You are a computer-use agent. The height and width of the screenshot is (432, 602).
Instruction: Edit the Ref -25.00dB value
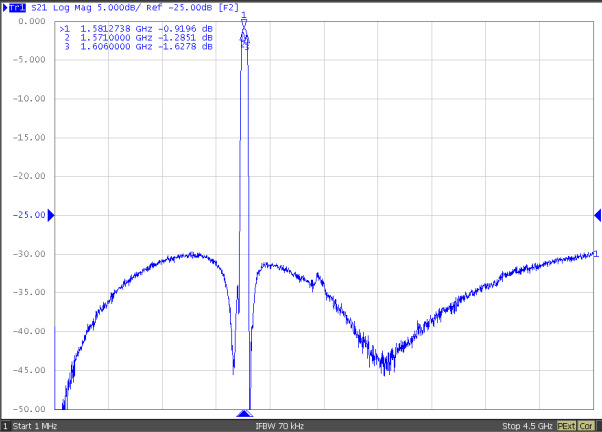pyautogui.click(x=187, y=7)
